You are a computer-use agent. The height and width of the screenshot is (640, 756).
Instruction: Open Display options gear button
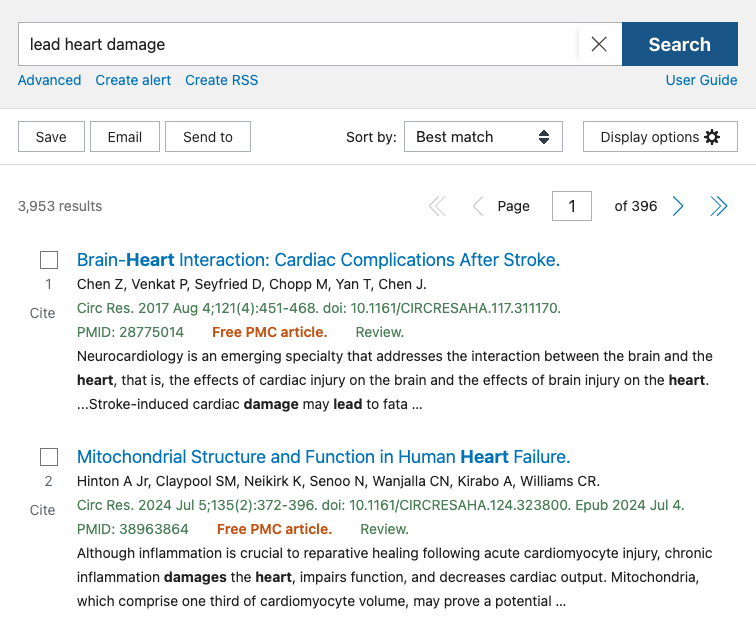tap(660, 137)
